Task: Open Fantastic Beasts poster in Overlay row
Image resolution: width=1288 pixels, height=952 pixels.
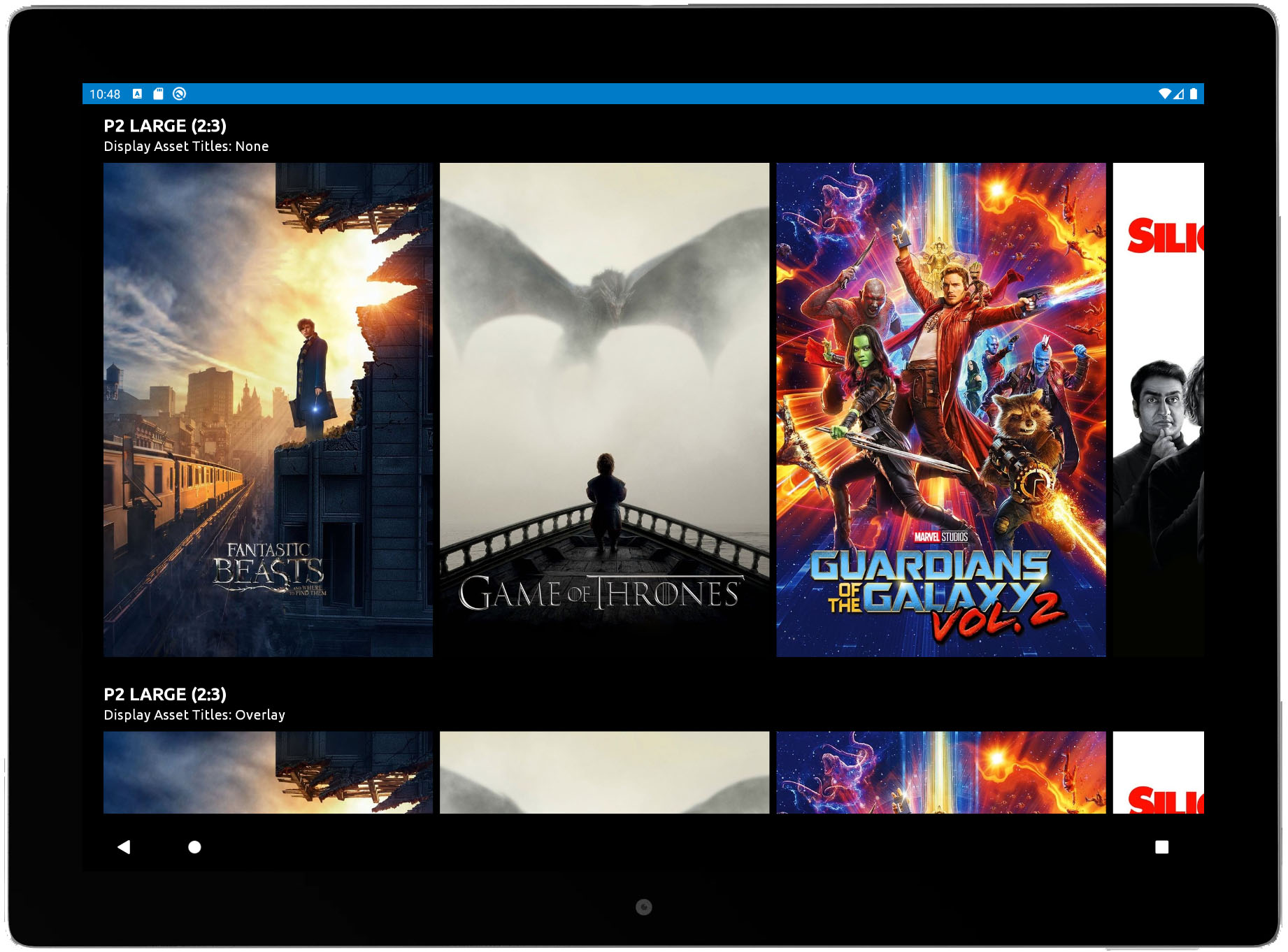Action: (x=268, y=772)
